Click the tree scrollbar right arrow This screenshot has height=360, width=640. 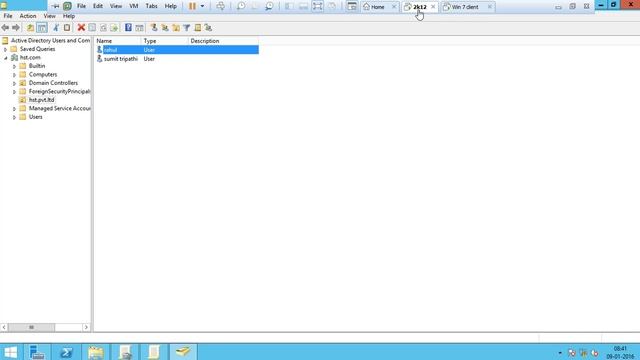(x=86, y=327)
